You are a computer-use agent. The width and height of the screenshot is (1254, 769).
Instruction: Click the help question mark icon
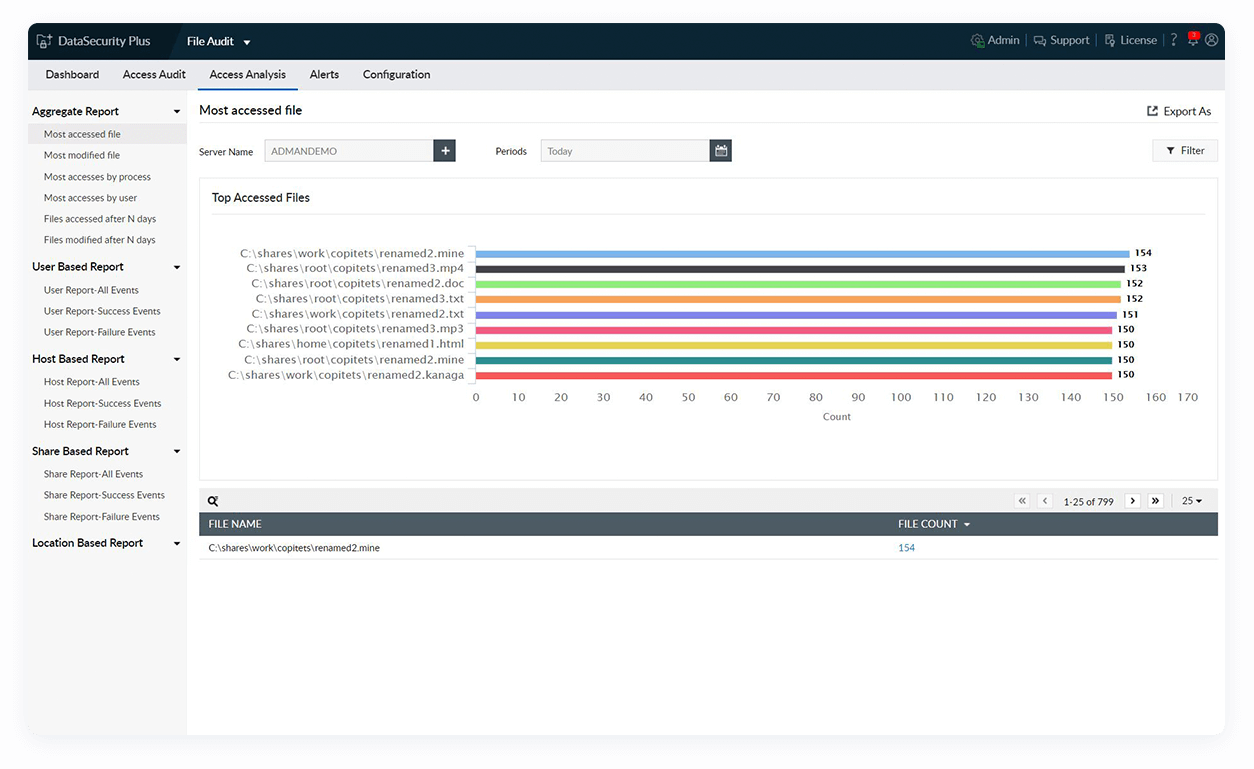click(1174, 41)
